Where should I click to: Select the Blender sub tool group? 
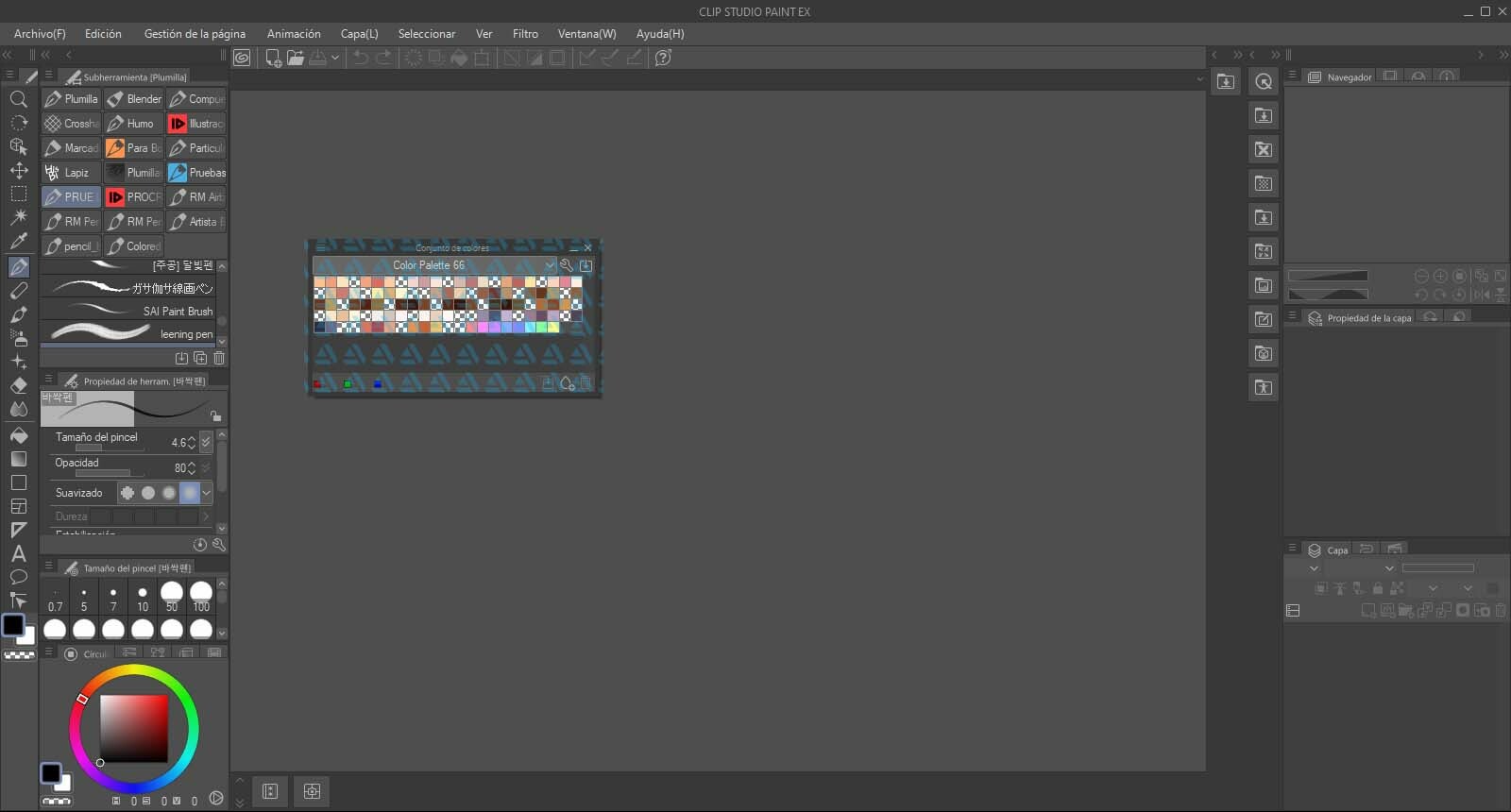(x=133, y=99)
